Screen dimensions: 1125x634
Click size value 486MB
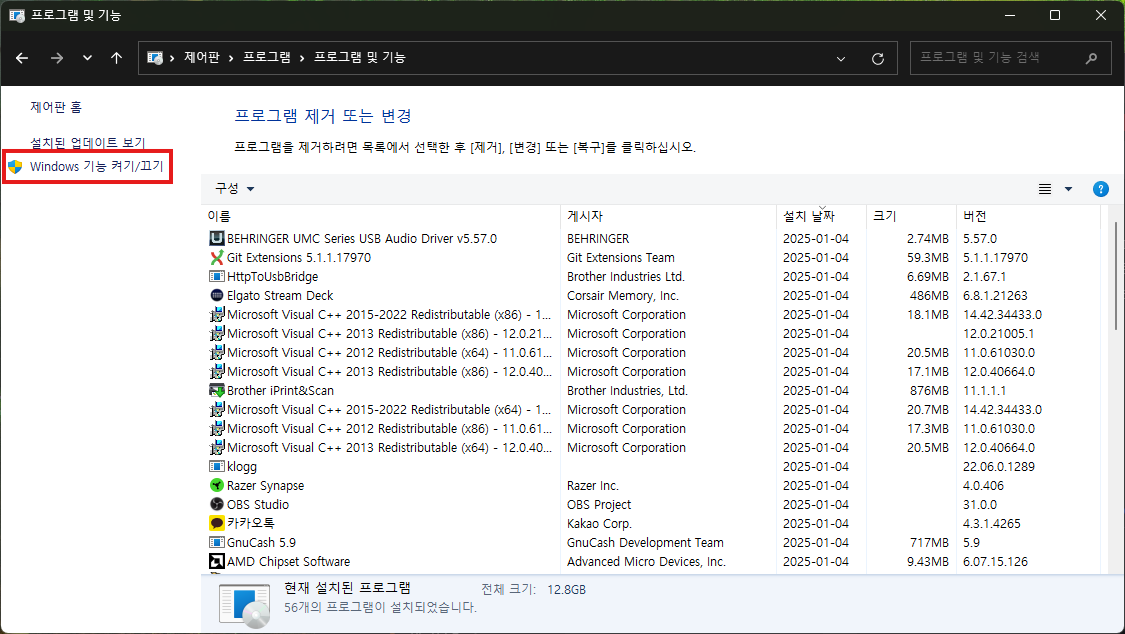point(929,295)
